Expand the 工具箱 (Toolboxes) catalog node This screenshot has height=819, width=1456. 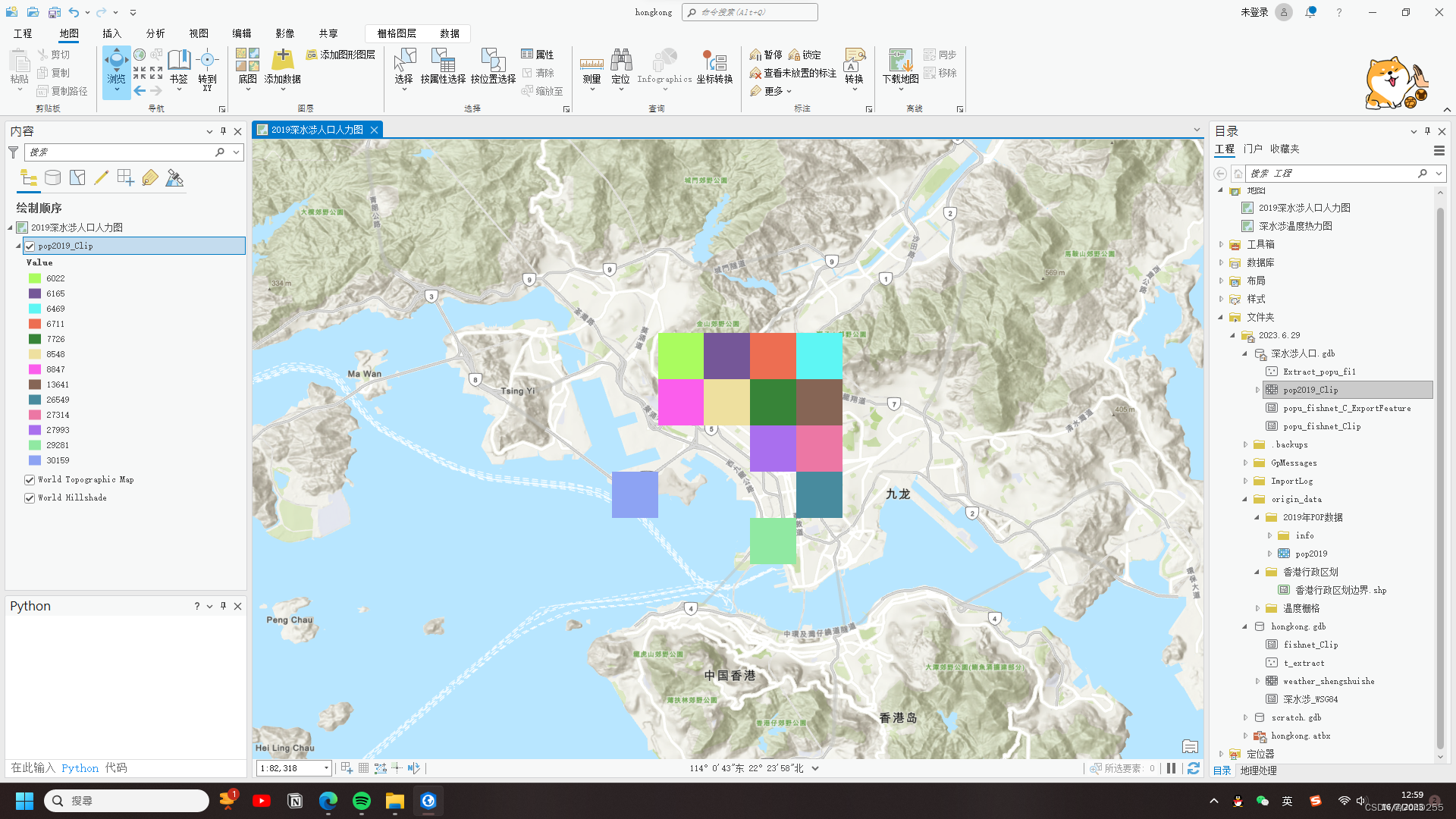tap(1221, 244)
